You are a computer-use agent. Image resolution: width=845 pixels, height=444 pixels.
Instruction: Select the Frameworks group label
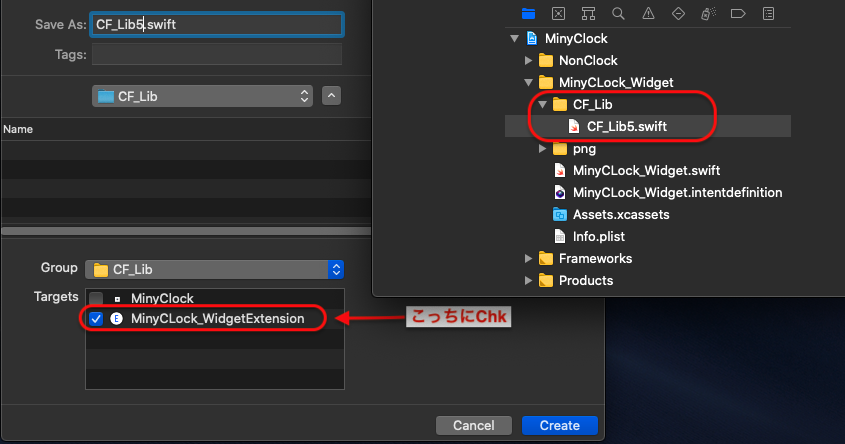[595, 259]
